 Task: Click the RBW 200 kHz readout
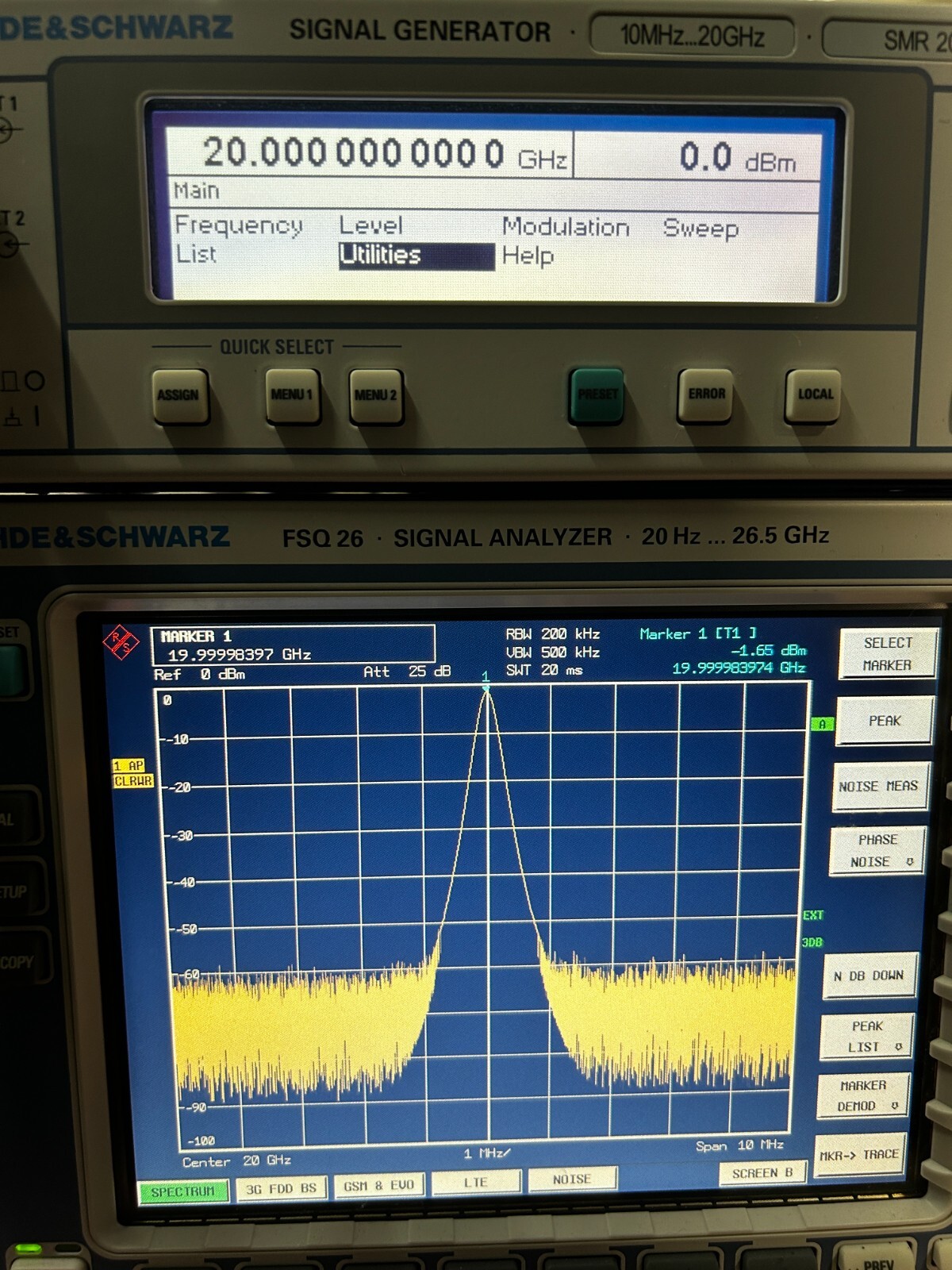553,634
